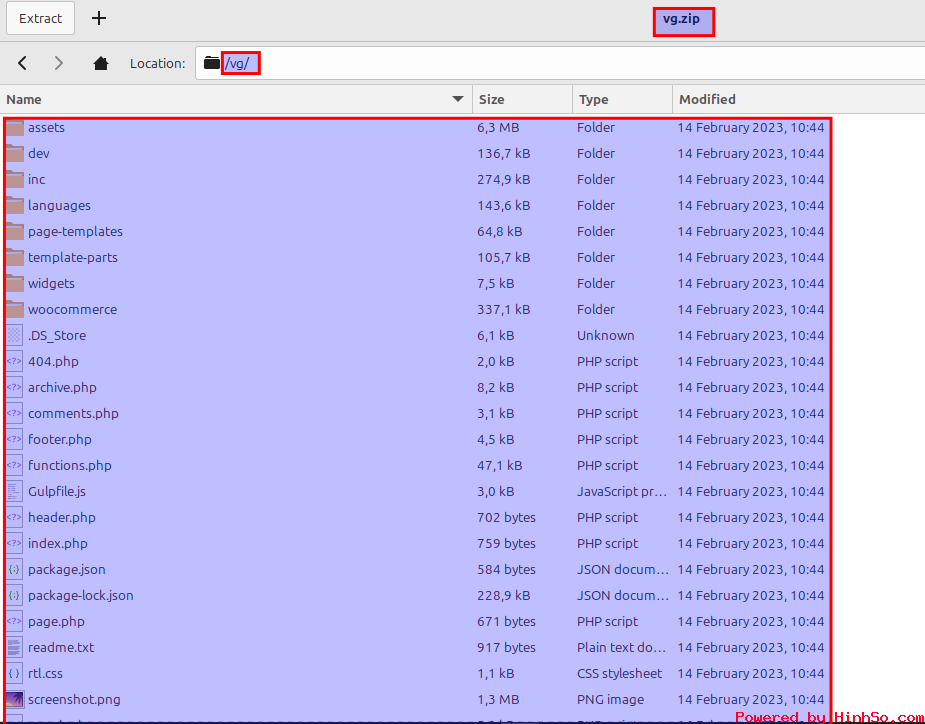Click the archive.php file icon

(15, 387)
